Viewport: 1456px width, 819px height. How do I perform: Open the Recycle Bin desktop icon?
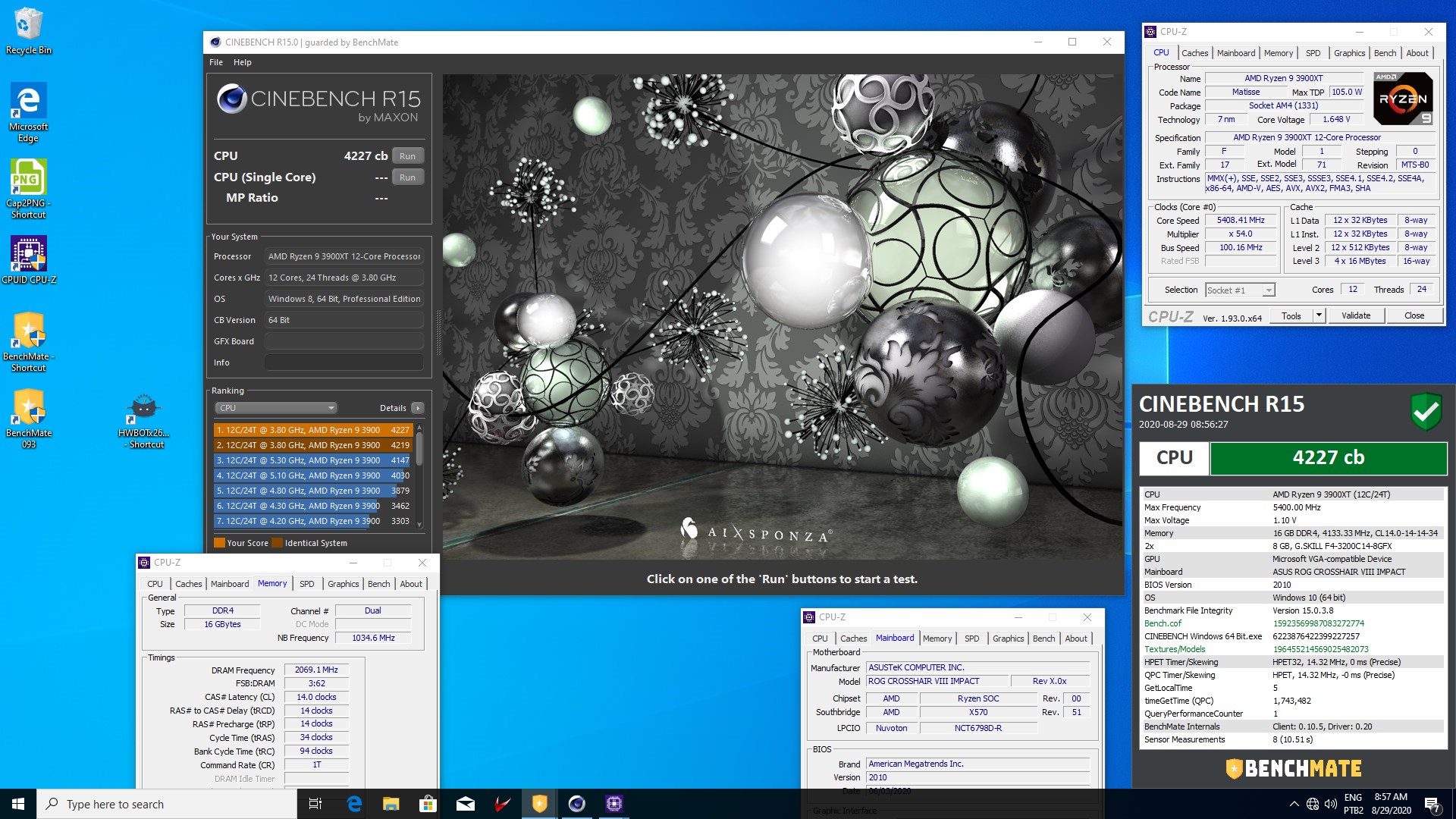pos(28,31)
